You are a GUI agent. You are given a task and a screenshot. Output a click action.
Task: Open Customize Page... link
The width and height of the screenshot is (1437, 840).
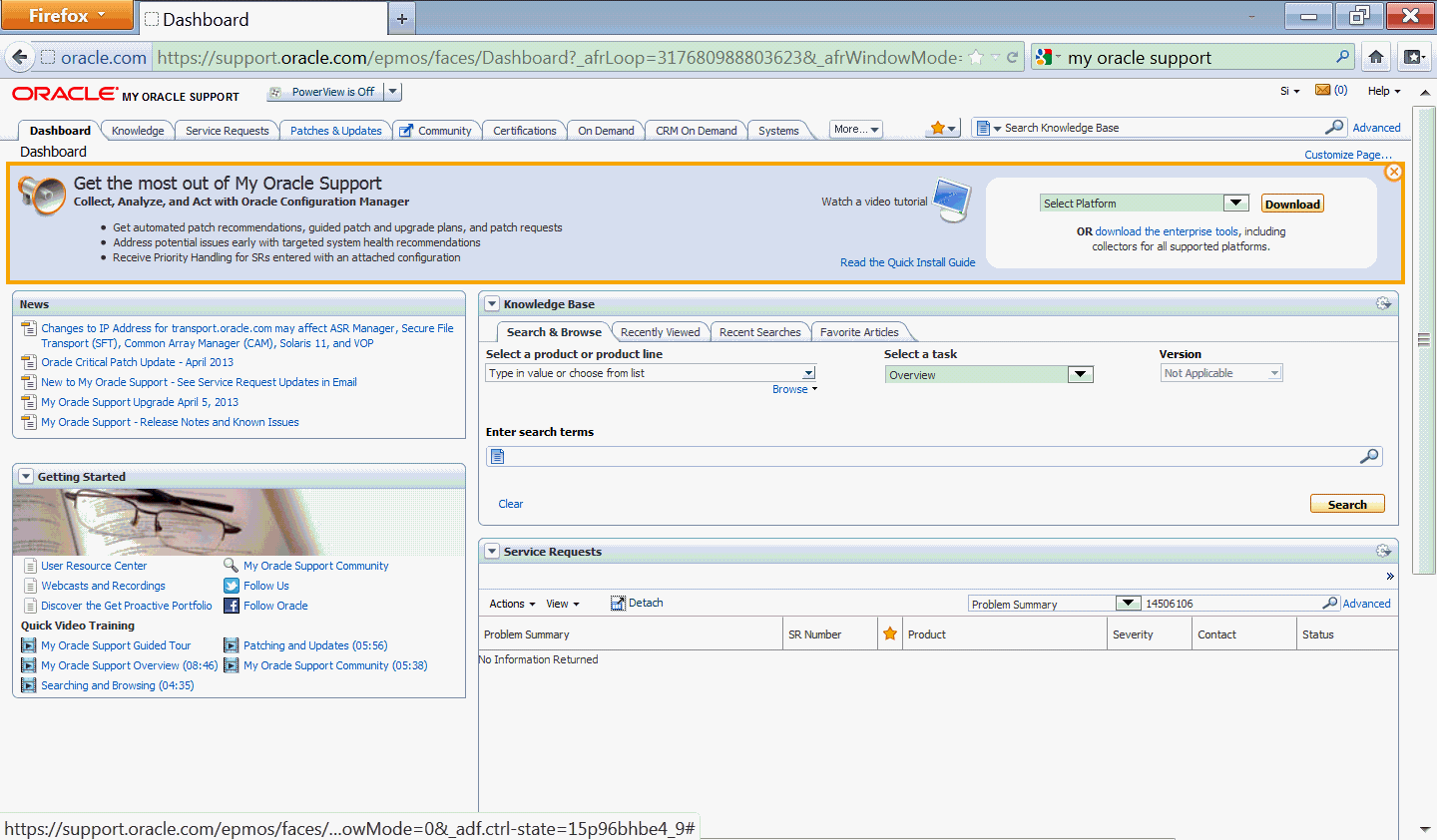[x=1348, y=155]
